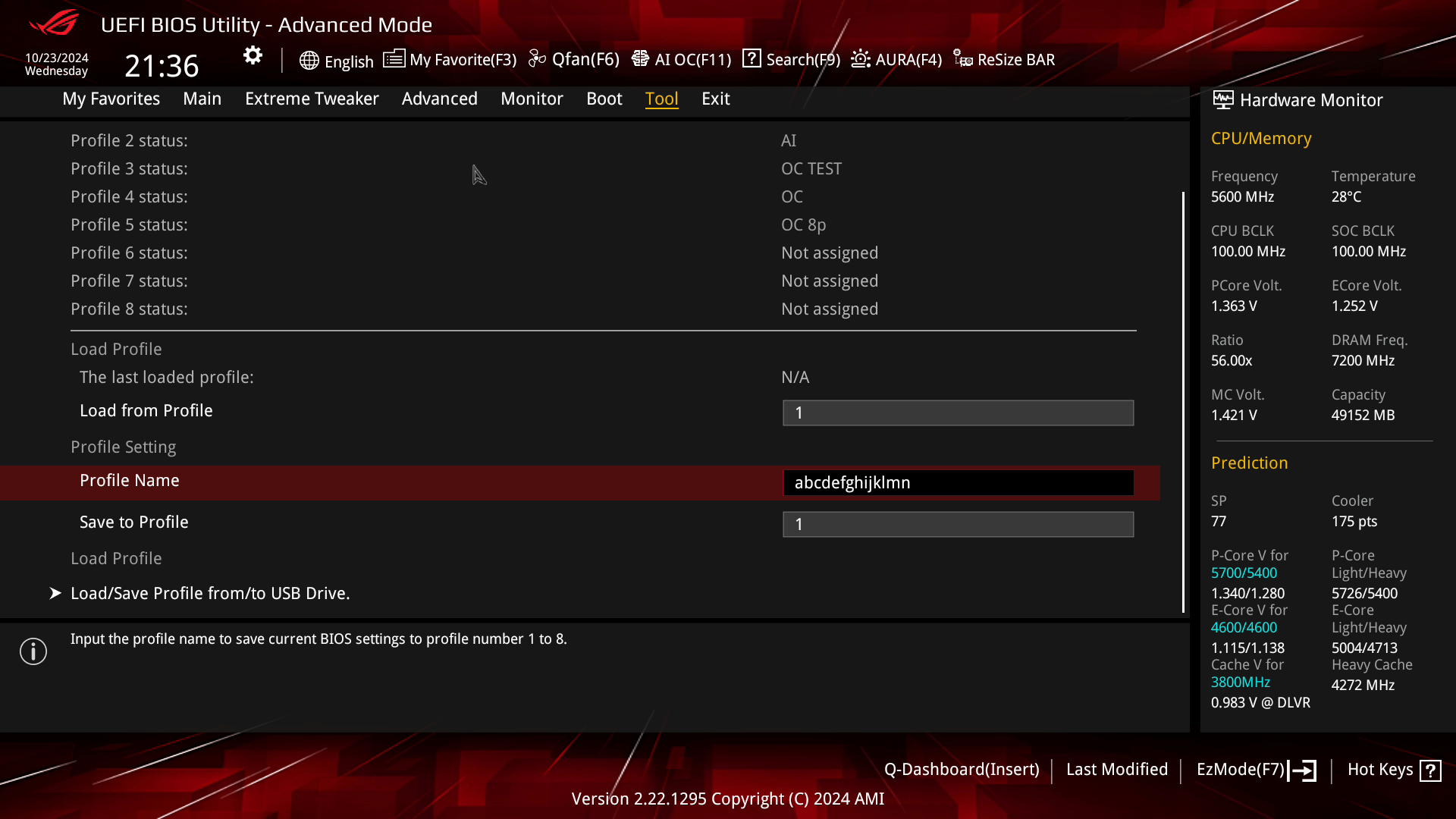
Task: Toggle ReSize BAR setting
Action: point(1004,60)
